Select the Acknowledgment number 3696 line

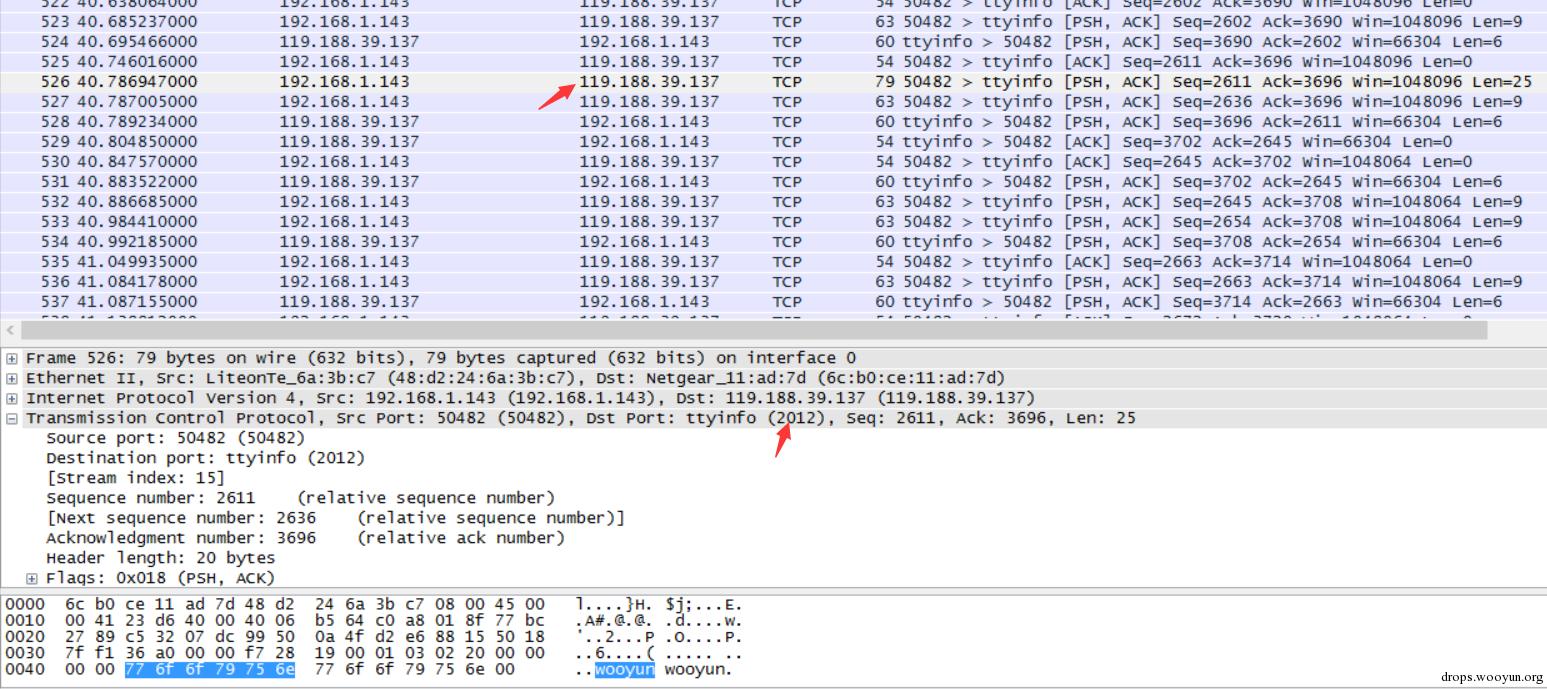(x=305, y=538)
